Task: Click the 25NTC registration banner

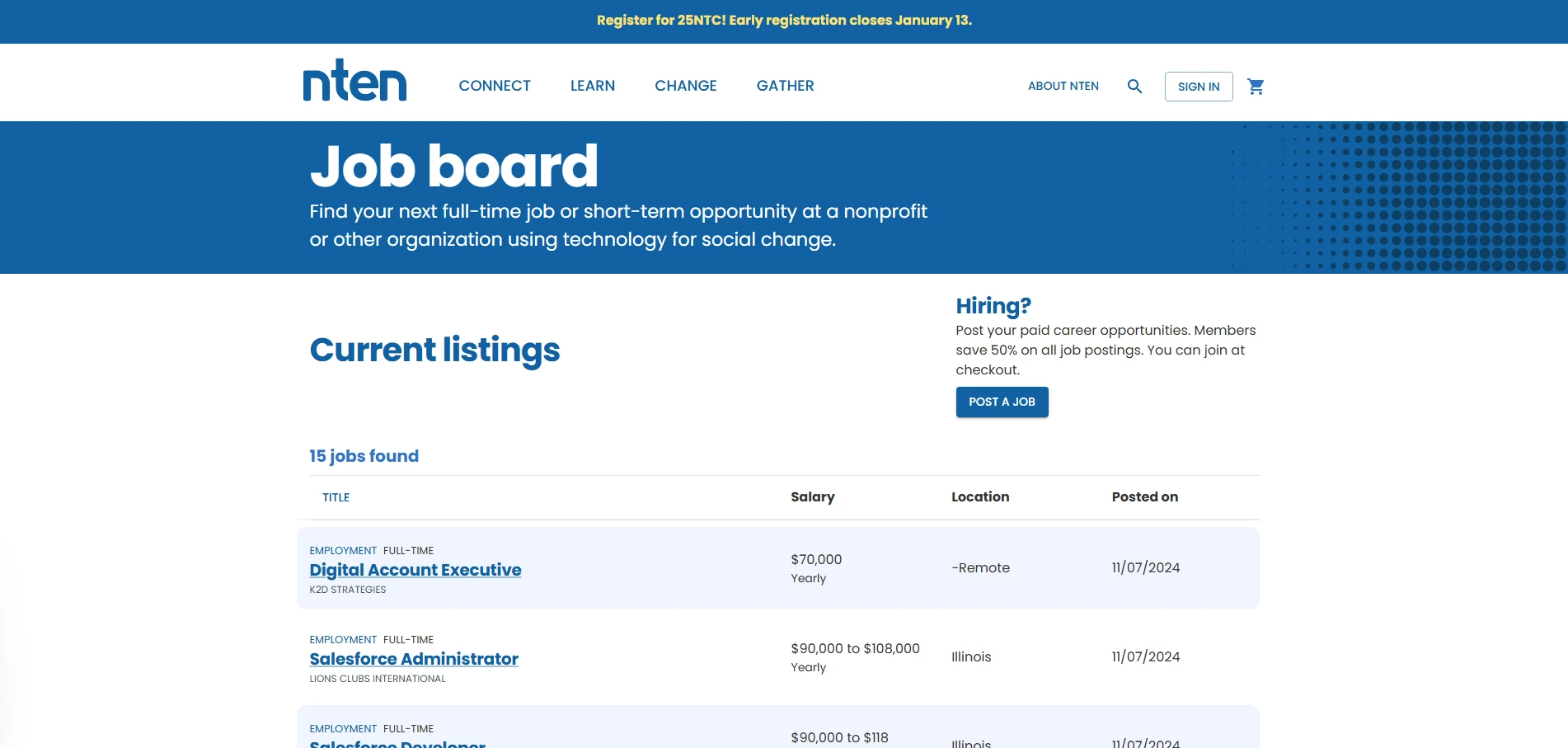Action: coord(784,21)
